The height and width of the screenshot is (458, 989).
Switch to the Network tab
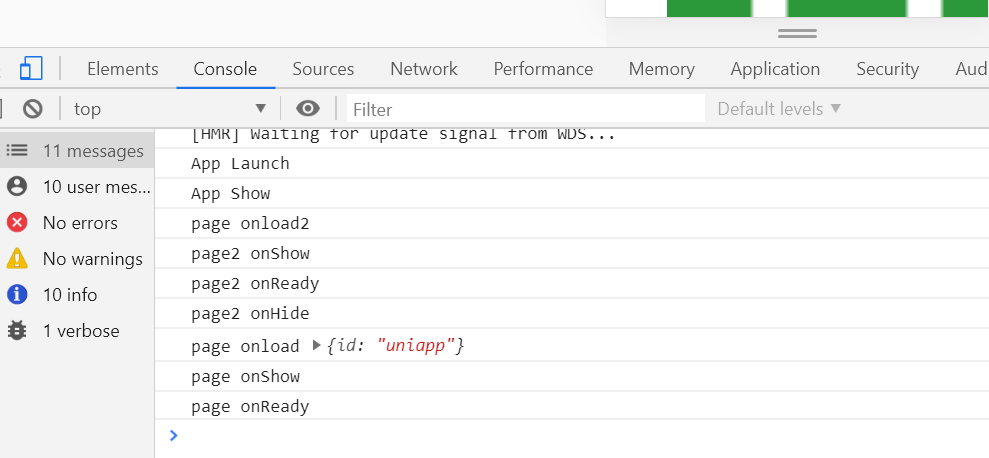[x=424, y=69]
